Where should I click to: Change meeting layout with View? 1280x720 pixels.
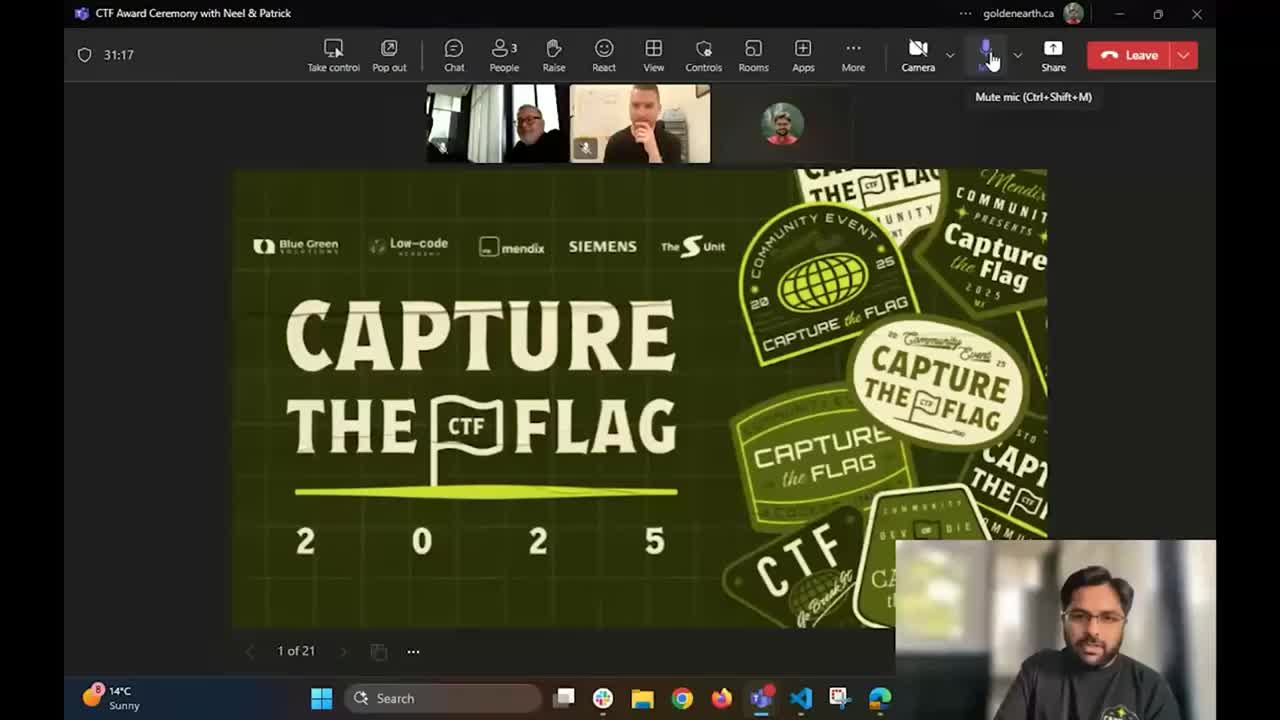(x=653, y=55)
